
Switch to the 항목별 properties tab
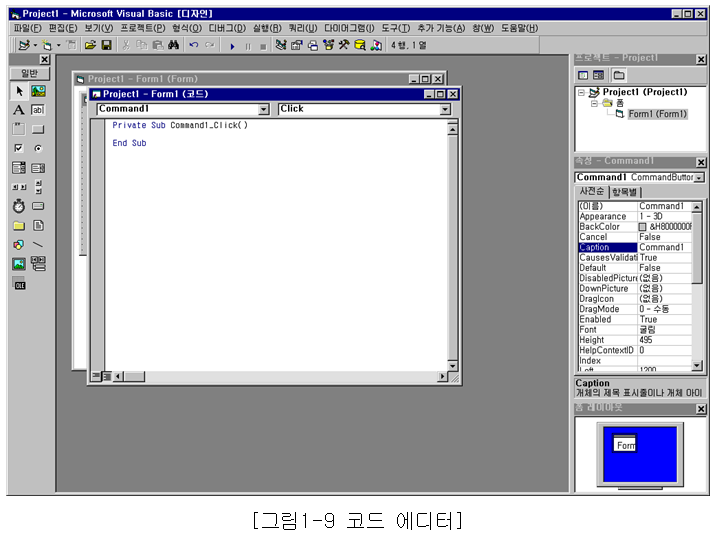tap(625, 192)
